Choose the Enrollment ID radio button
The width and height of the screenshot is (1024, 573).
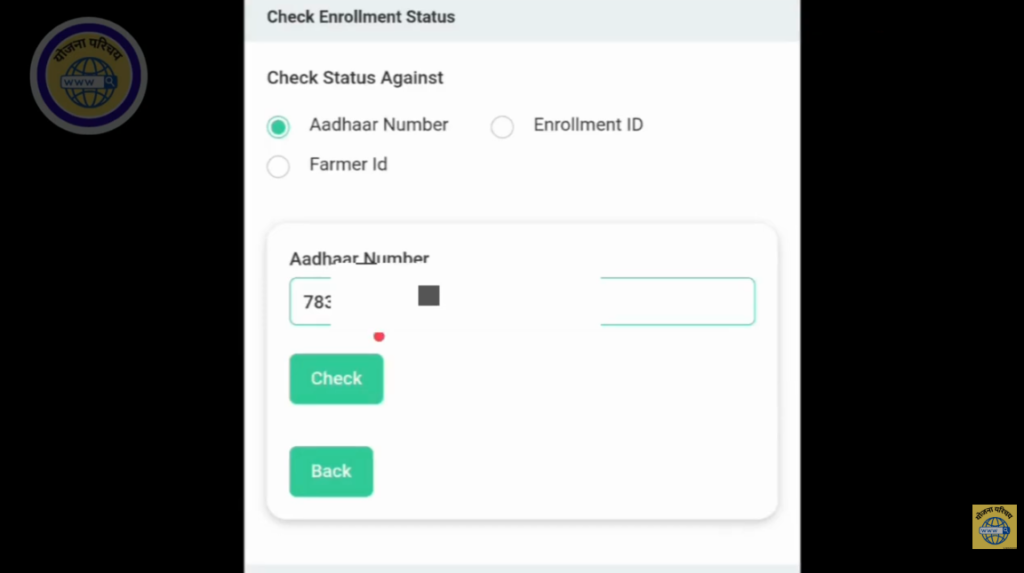tap(502, 127)
